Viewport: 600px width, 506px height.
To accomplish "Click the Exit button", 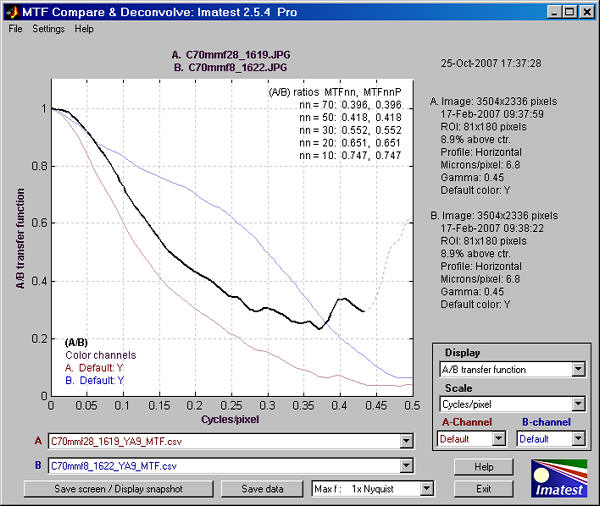I will tap(484, 489).
